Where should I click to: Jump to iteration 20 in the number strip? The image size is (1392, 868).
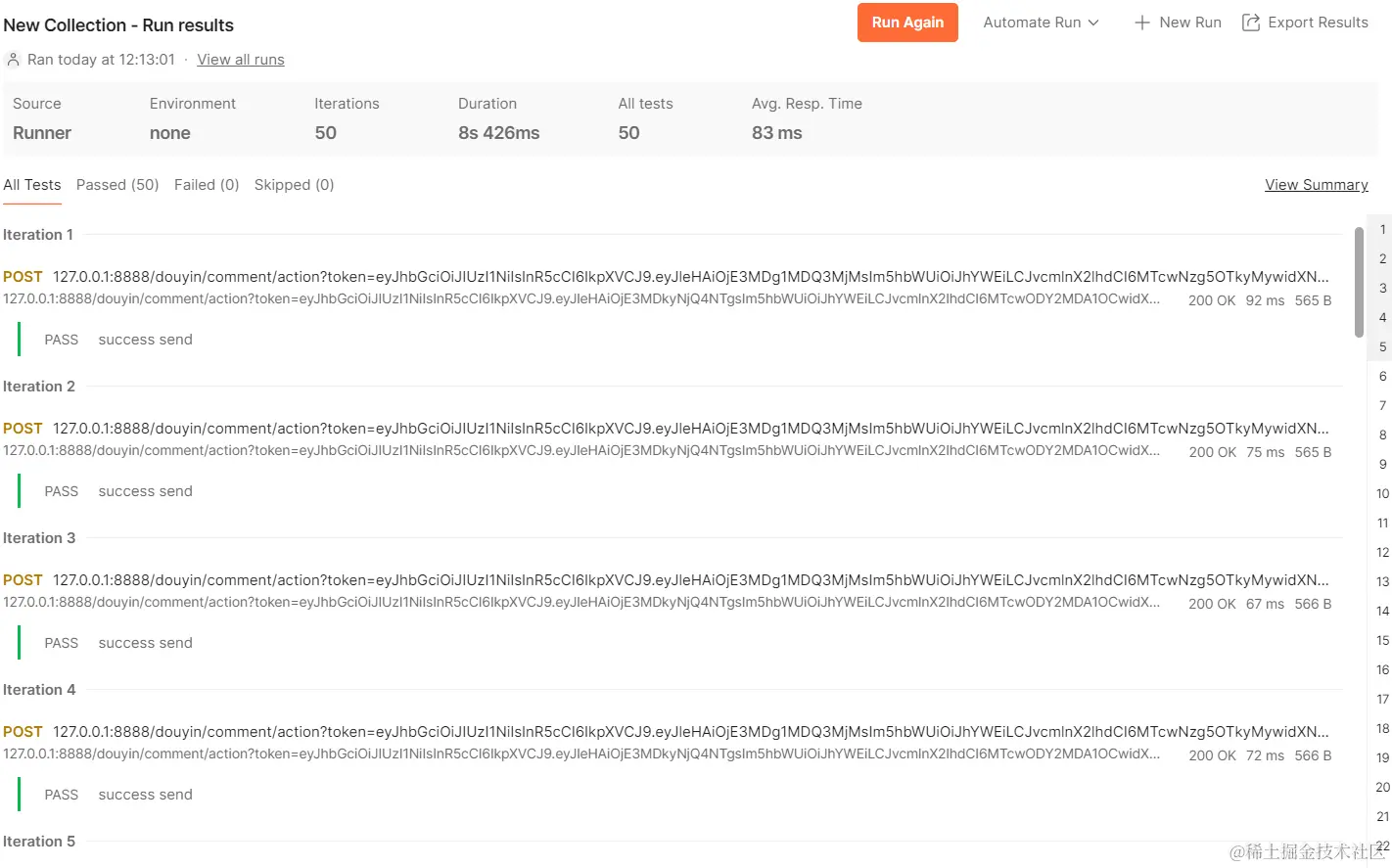coord(1382,788)
